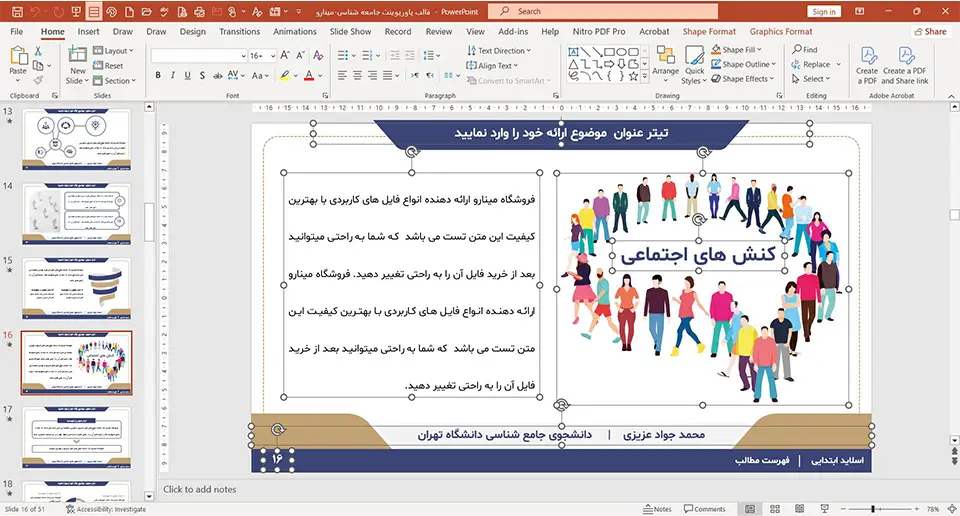Align text right
Image resolution: width=960 pixels, height=516 pixels.
[372, 75]
